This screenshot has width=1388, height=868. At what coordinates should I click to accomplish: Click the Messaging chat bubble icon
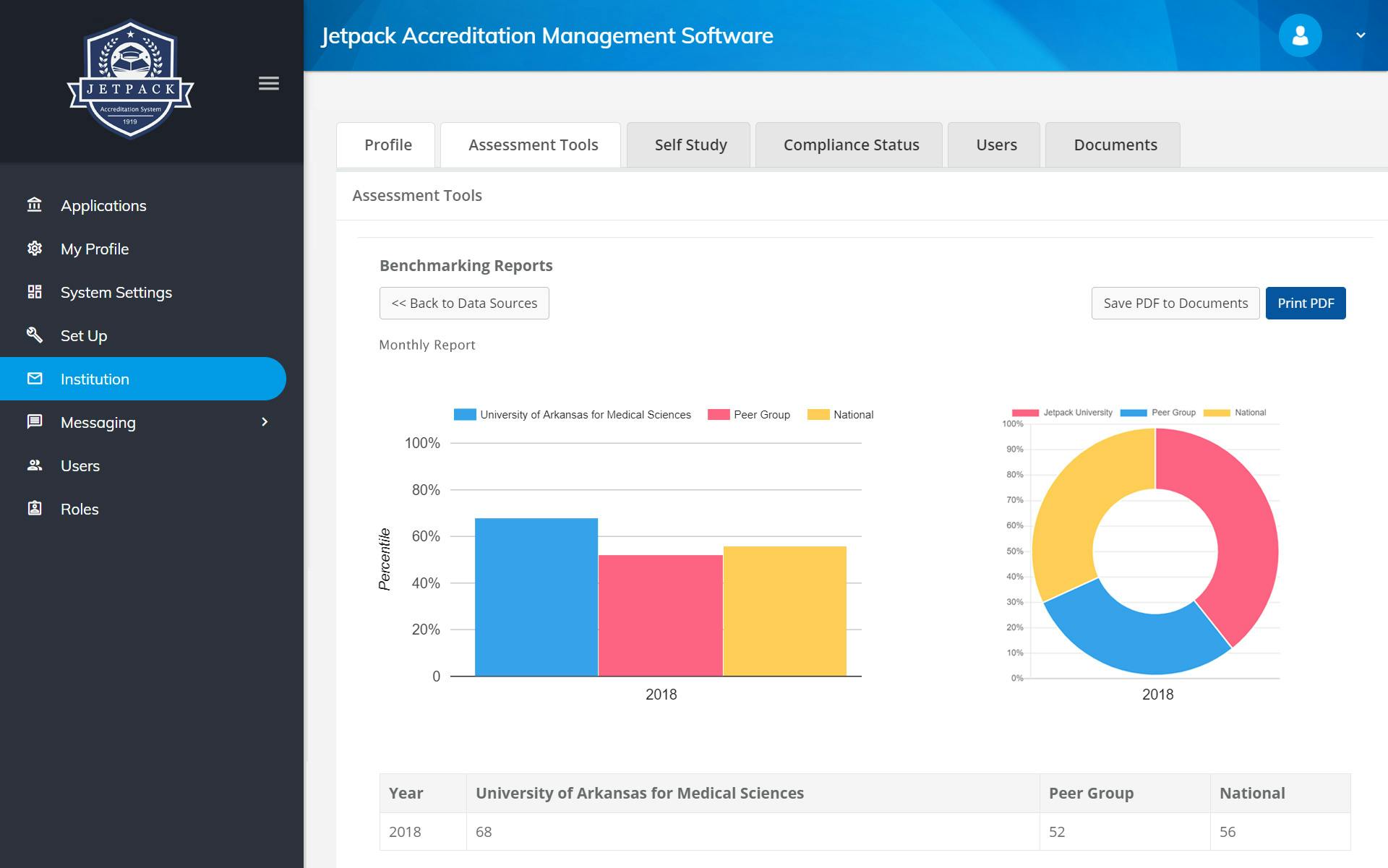(x=34, y=422)
